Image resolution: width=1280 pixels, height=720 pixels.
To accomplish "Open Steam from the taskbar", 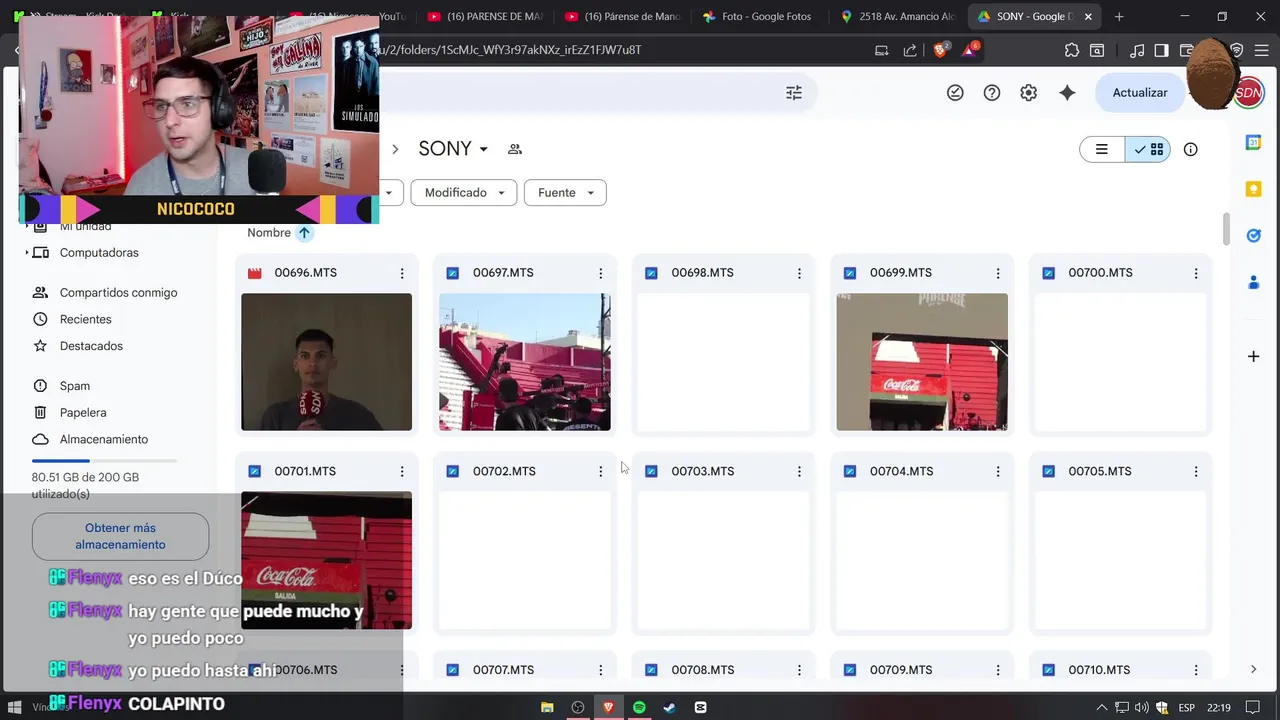I will coord(669,707).
